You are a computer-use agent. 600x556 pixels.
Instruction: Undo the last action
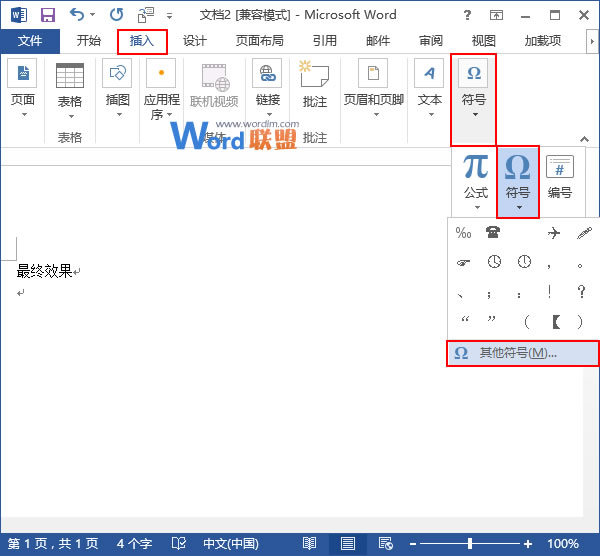click(x=77, y=15)
